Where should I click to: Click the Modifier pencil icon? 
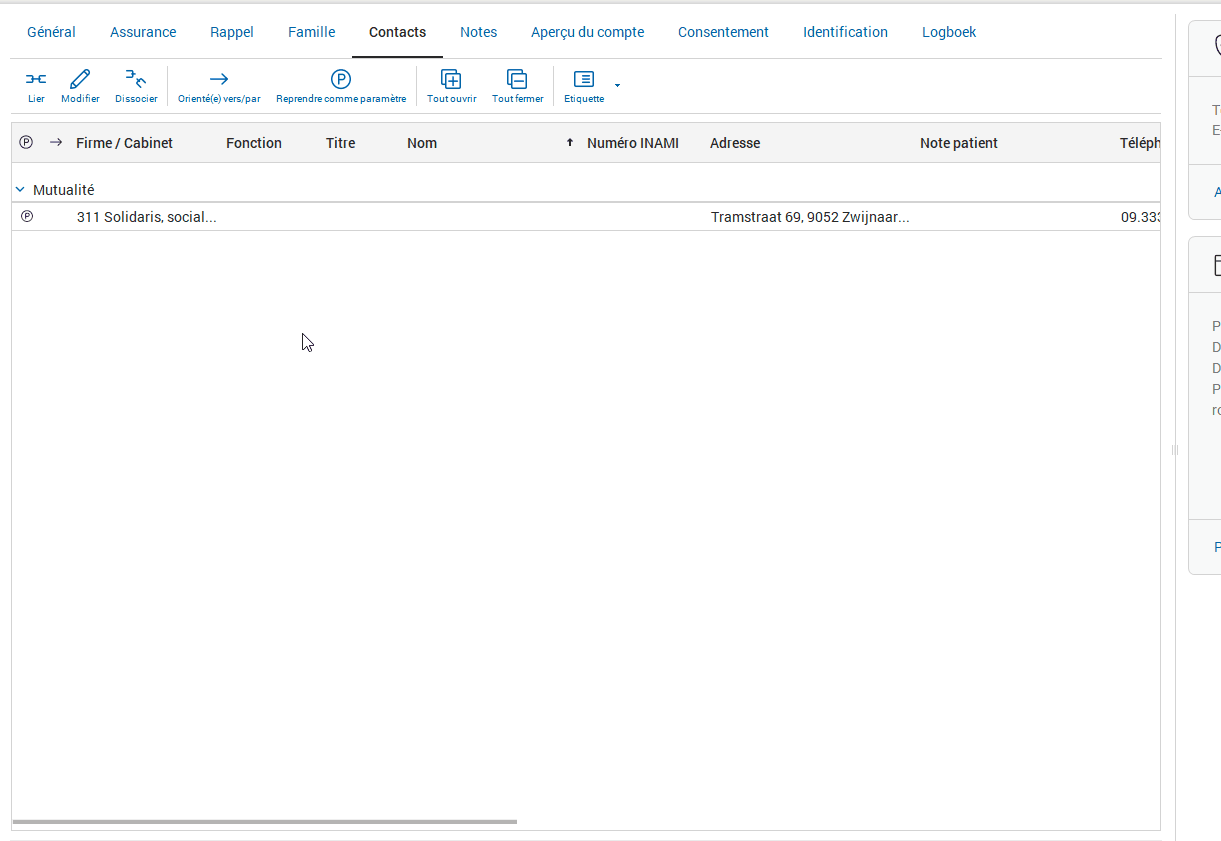(x=80, y=79)
